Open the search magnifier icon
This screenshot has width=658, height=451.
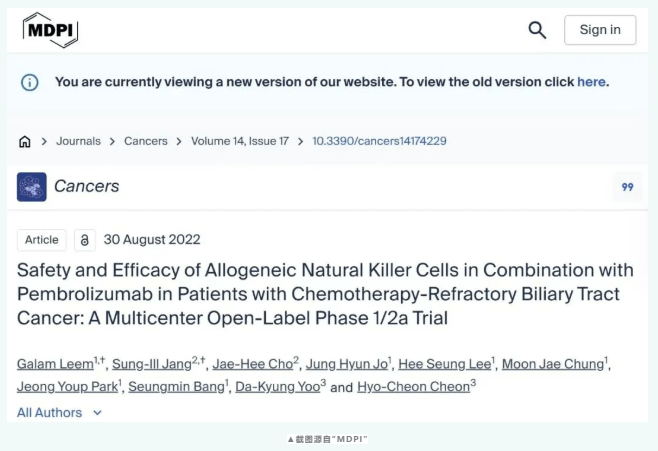537,30
